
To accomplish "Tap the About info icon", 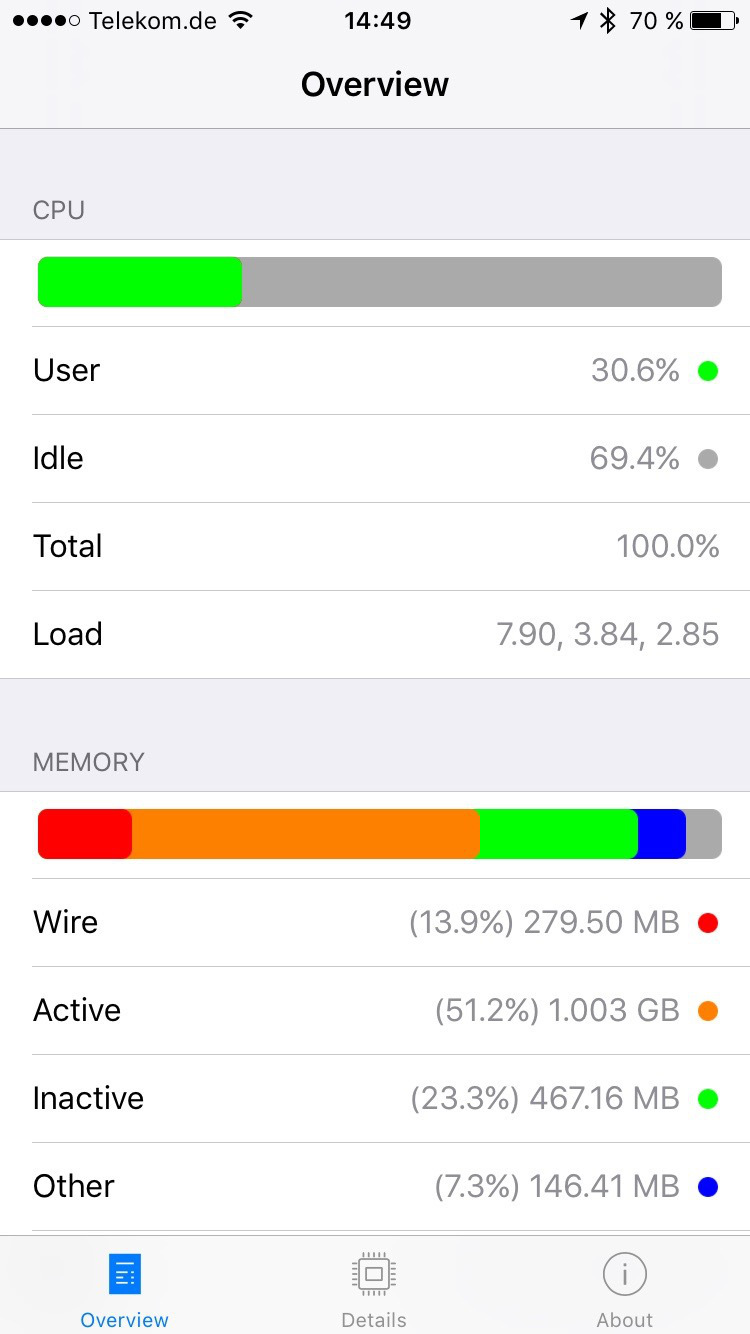I will click(x=624, y=1274).
